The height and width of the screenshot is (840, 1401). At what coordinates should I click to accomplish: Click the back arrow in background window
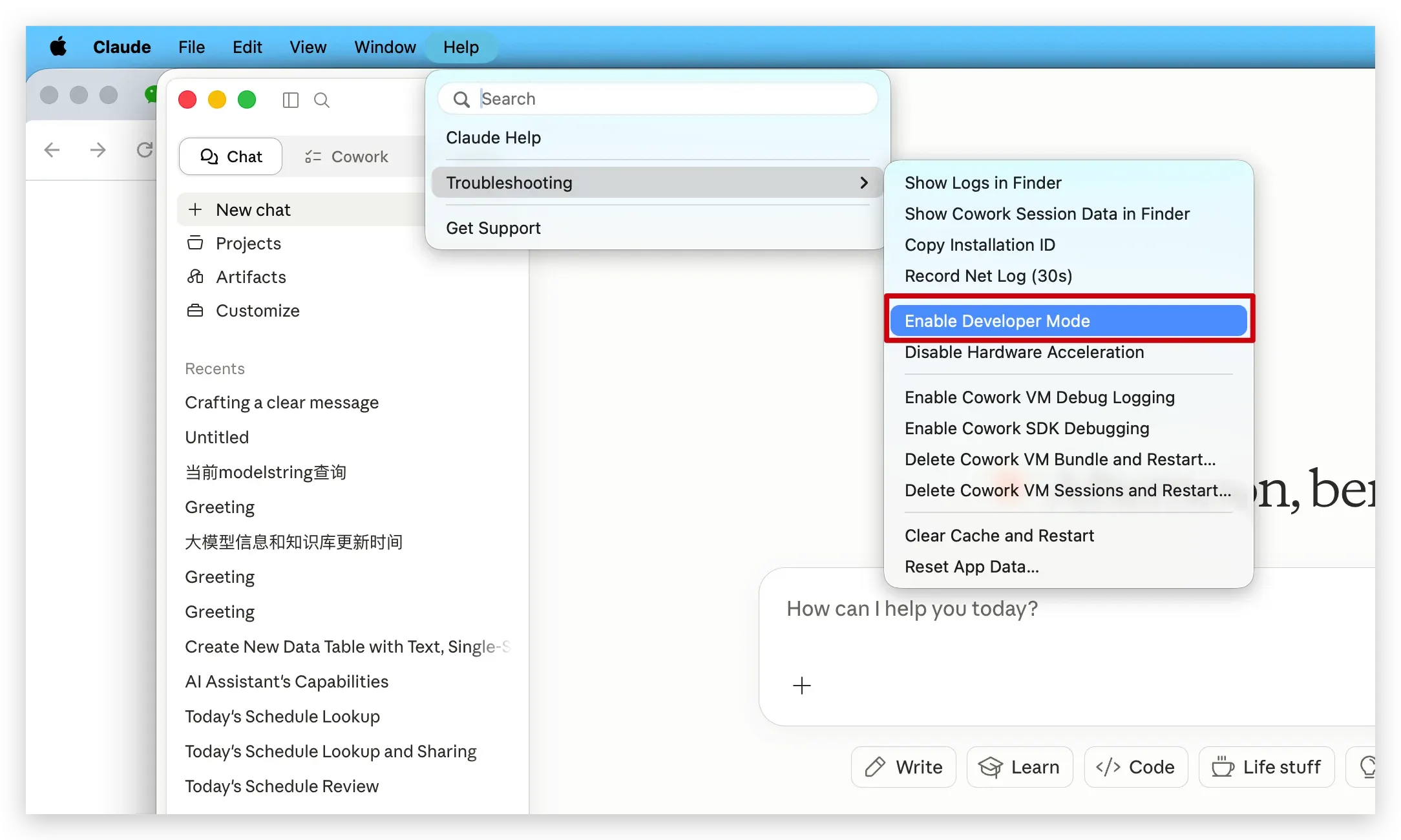pyautogui.click(x=52, y=150)
